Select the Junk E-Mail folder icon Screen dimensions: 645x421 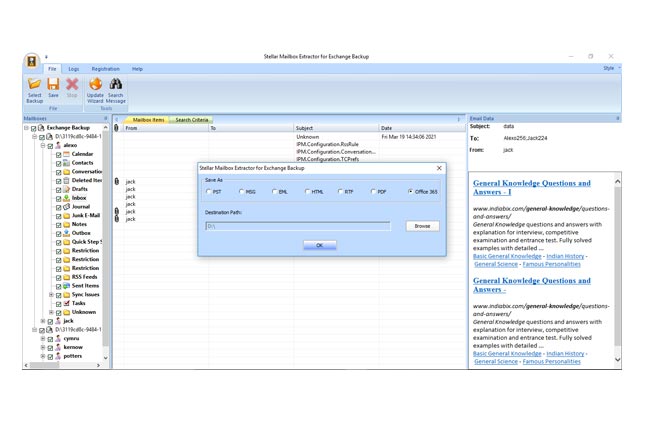(66, 216)
